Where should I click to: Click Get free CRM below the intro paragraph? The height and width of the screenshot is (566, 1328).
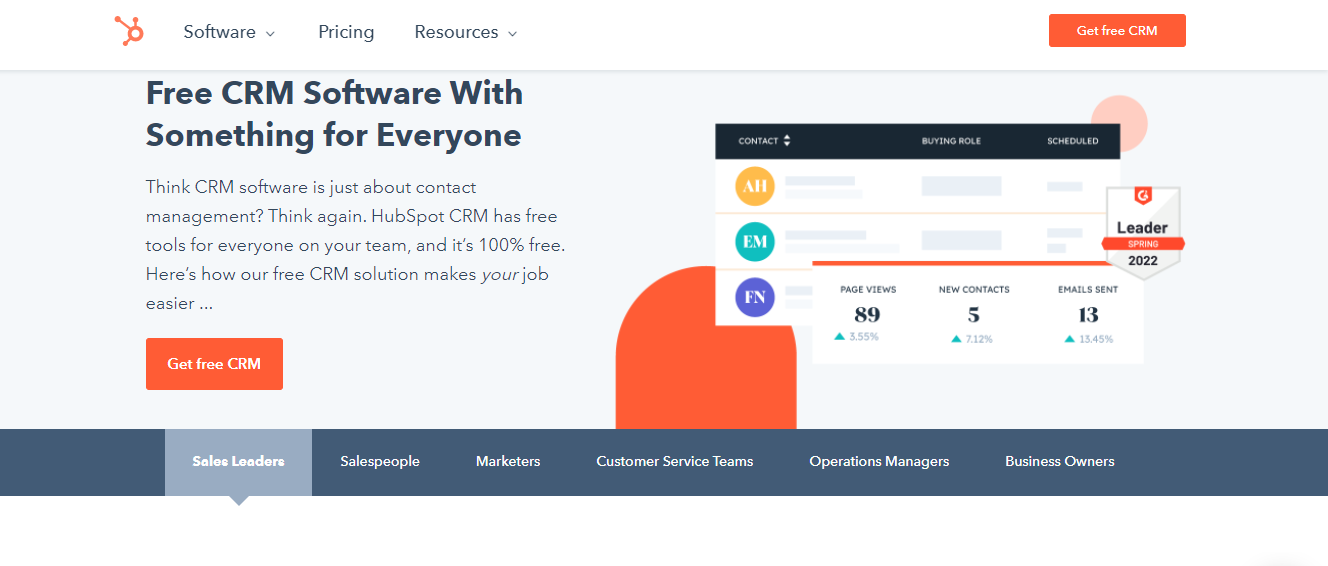[214, 364]
